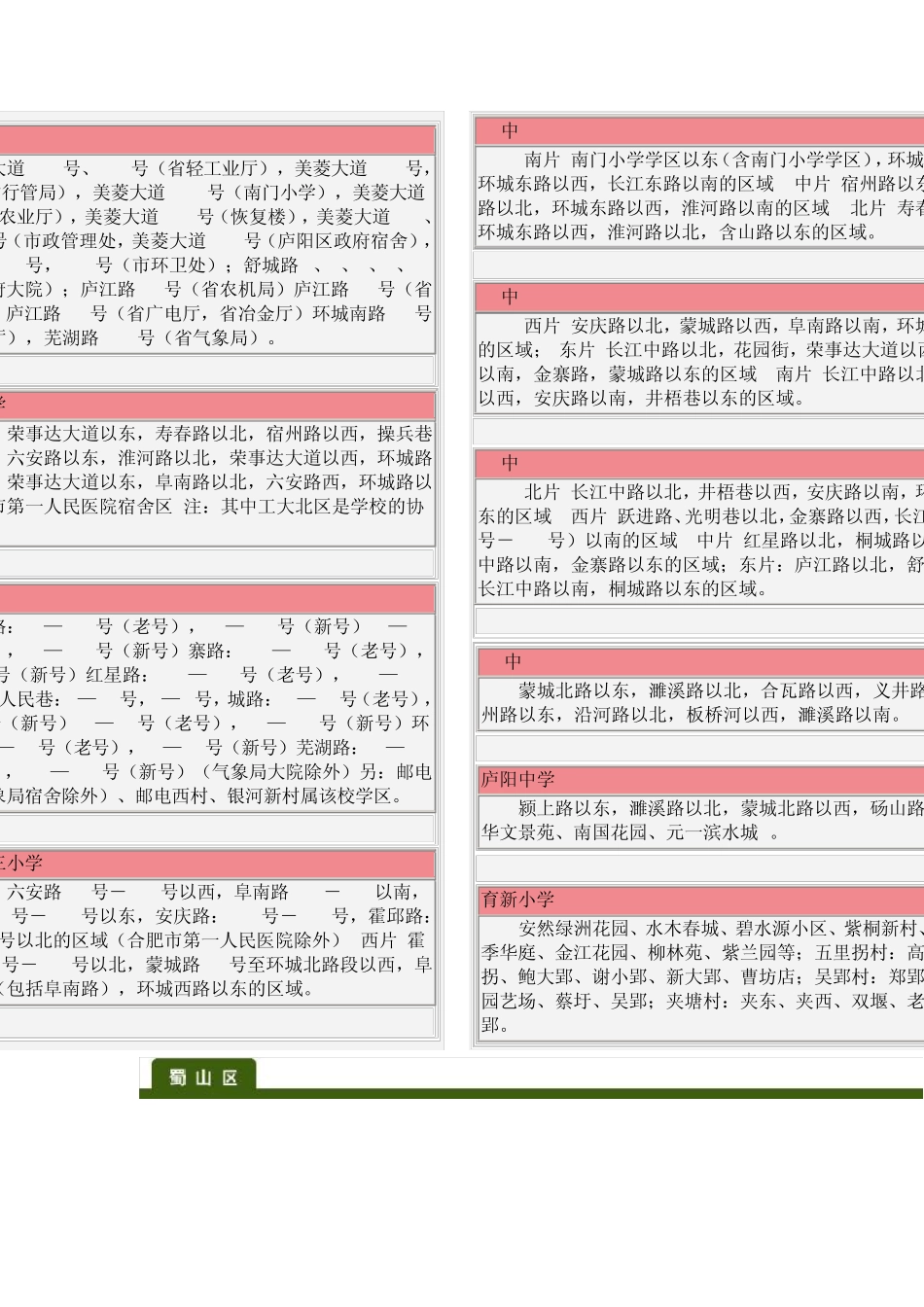The image size is (924, 1307).
Task: Click the line starting "环城东路以西,长江东路以南的区域"
Action: pos(700,184)
